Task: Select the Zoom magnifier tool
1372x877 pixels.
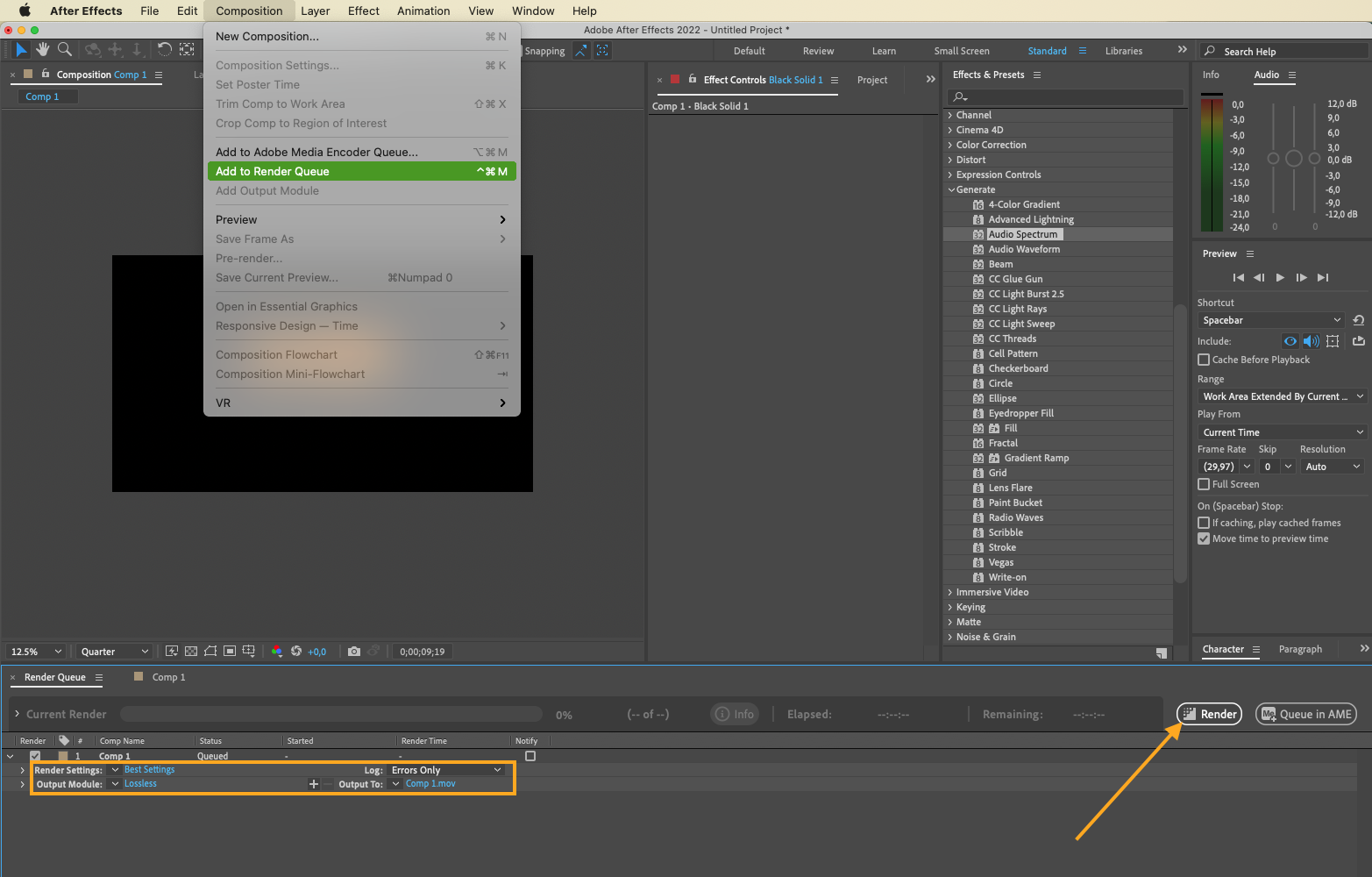Action: (65, 49)
